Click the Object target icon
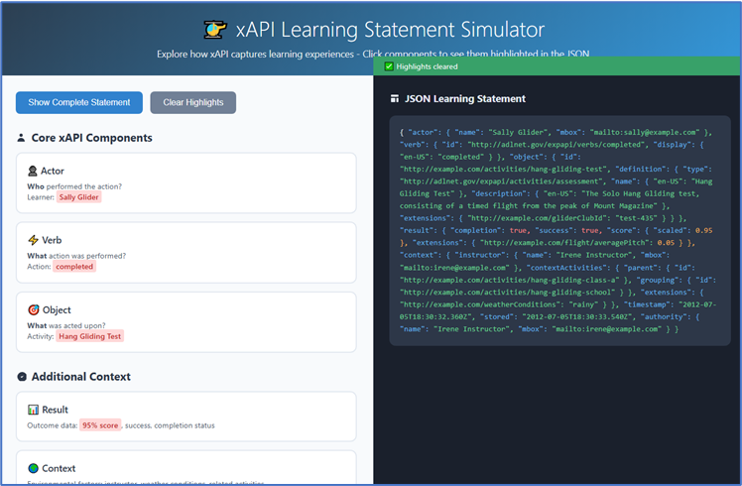Viewport: 742px width, 486px height. click(33, 310)
